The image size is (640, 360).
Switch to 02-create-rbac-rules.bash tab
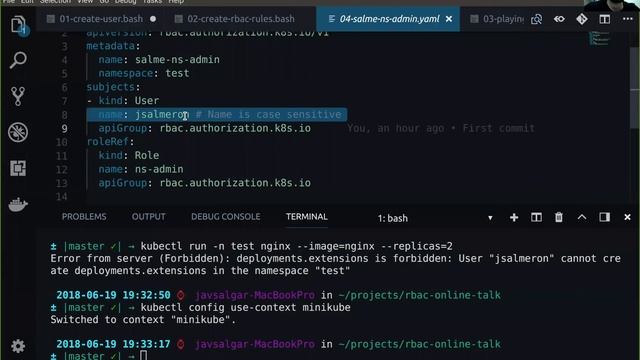coord(240,19)
